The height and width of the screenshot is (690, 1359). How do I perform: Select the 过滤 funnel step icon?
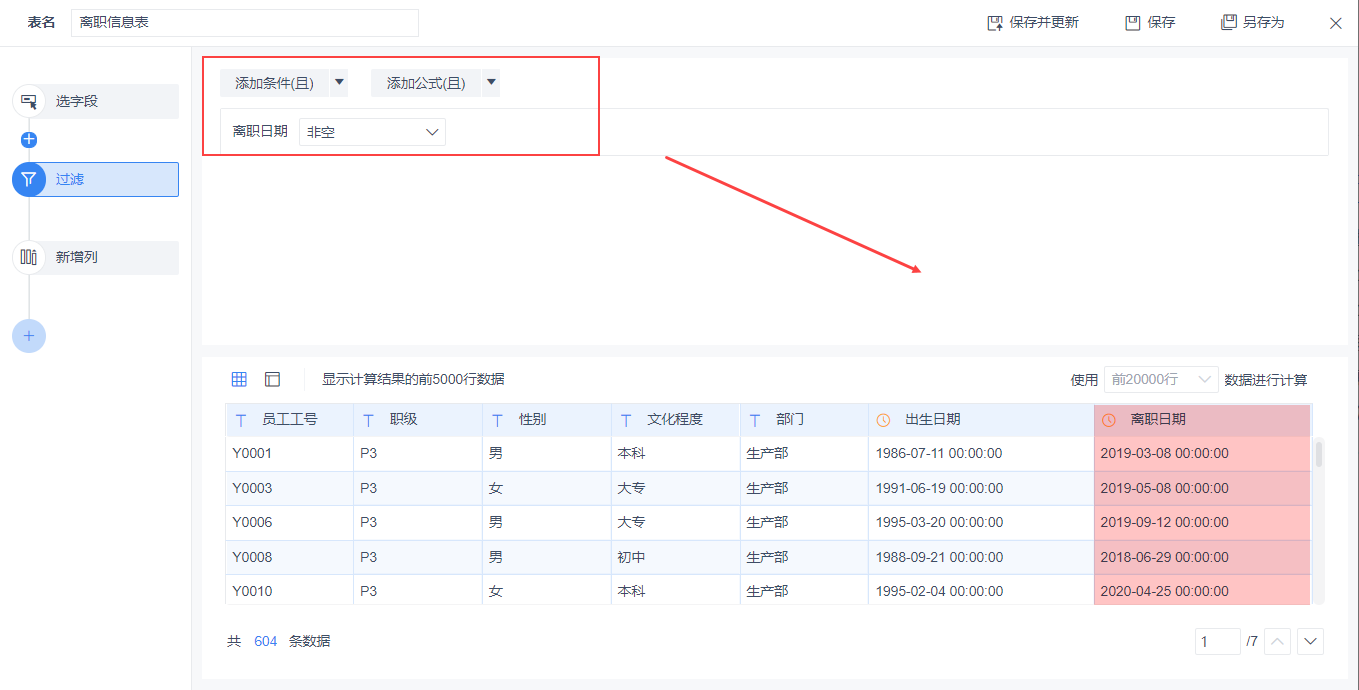point(29,179)
